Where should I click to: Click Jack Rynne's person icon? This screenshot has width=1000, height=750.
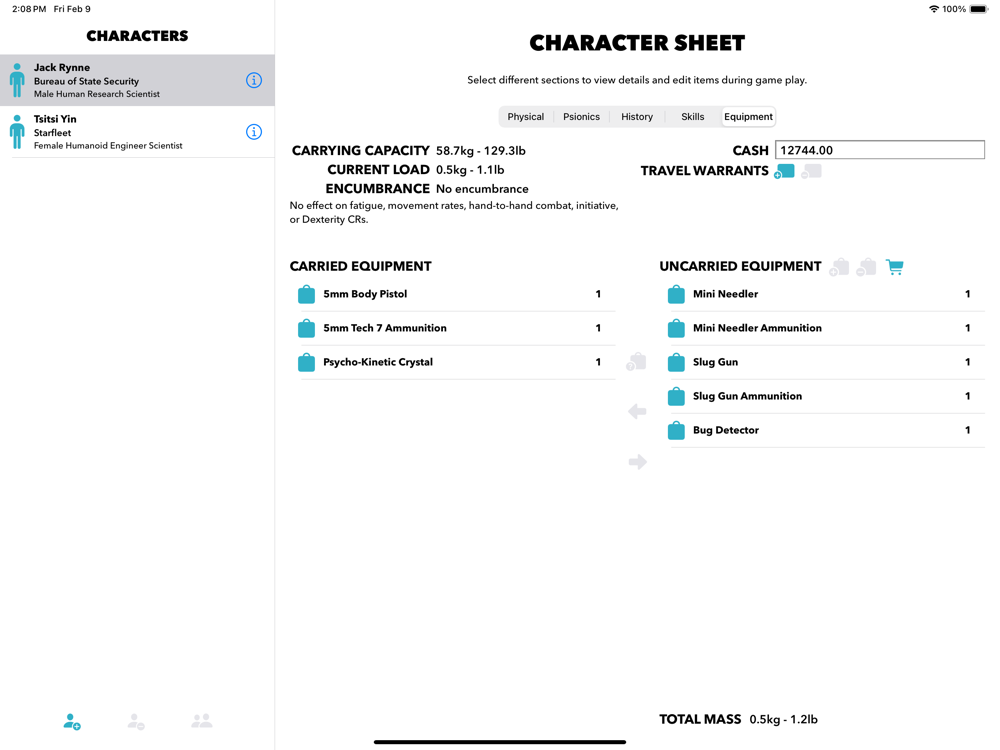pos(17,80)
